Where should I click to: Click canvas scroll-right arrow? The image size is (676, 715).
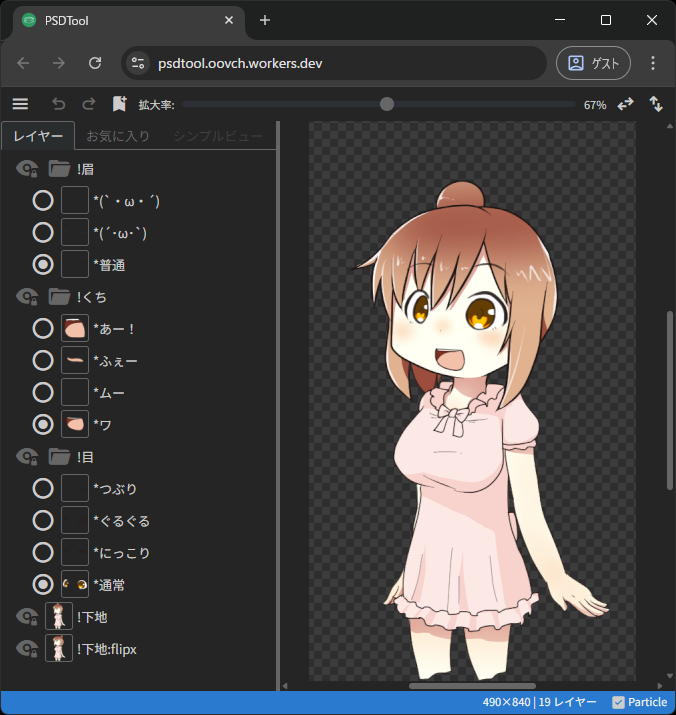pyautogui.click(x=660, y=686)
